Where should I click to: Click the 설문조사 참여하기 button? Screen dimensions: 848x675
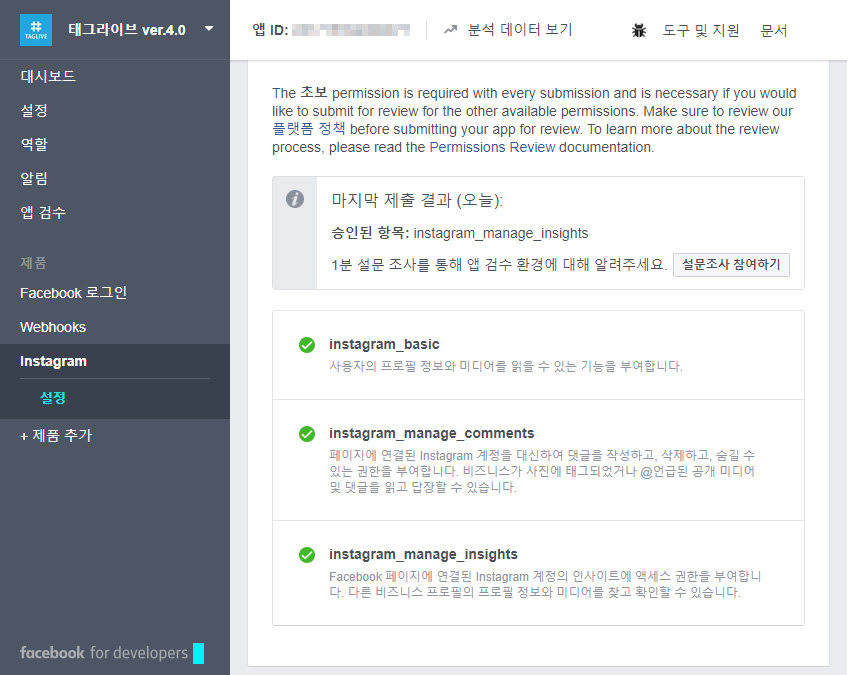coord(731,264)
